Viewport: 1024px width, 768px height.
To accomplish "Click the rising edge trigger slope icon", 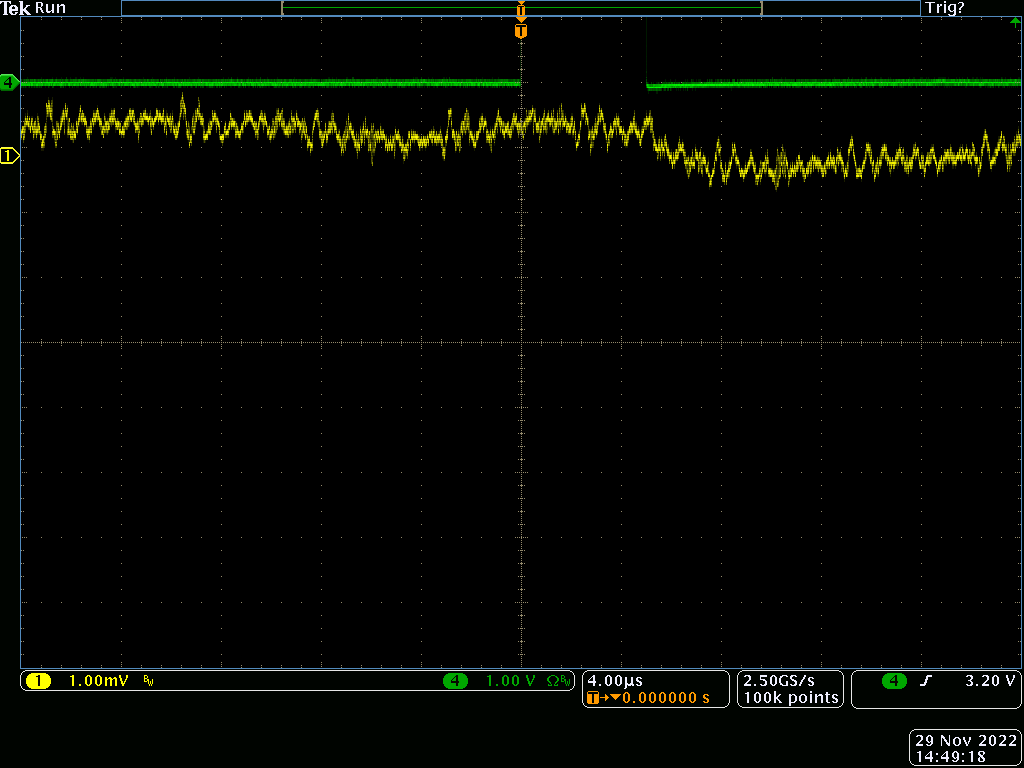I will point(925,681).
